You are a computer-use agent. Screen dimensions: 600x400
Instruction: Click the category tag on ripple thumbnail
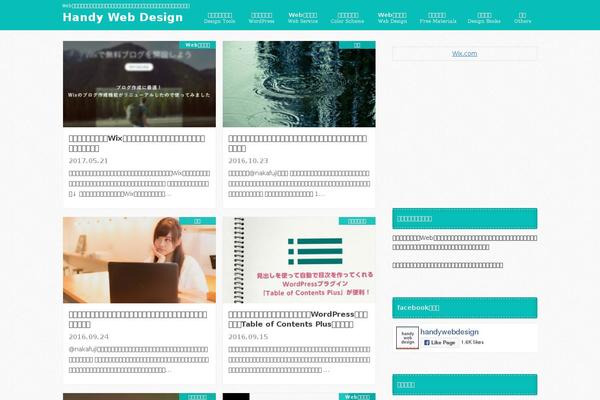(x=357, y=45)
